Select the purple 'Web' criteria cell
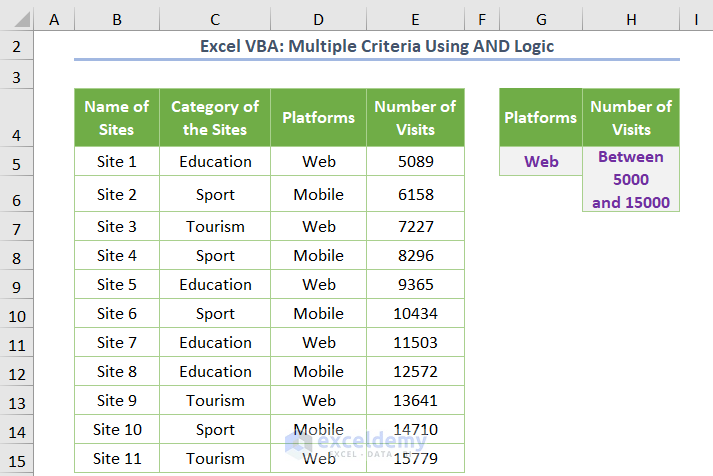 click(541, 162)
